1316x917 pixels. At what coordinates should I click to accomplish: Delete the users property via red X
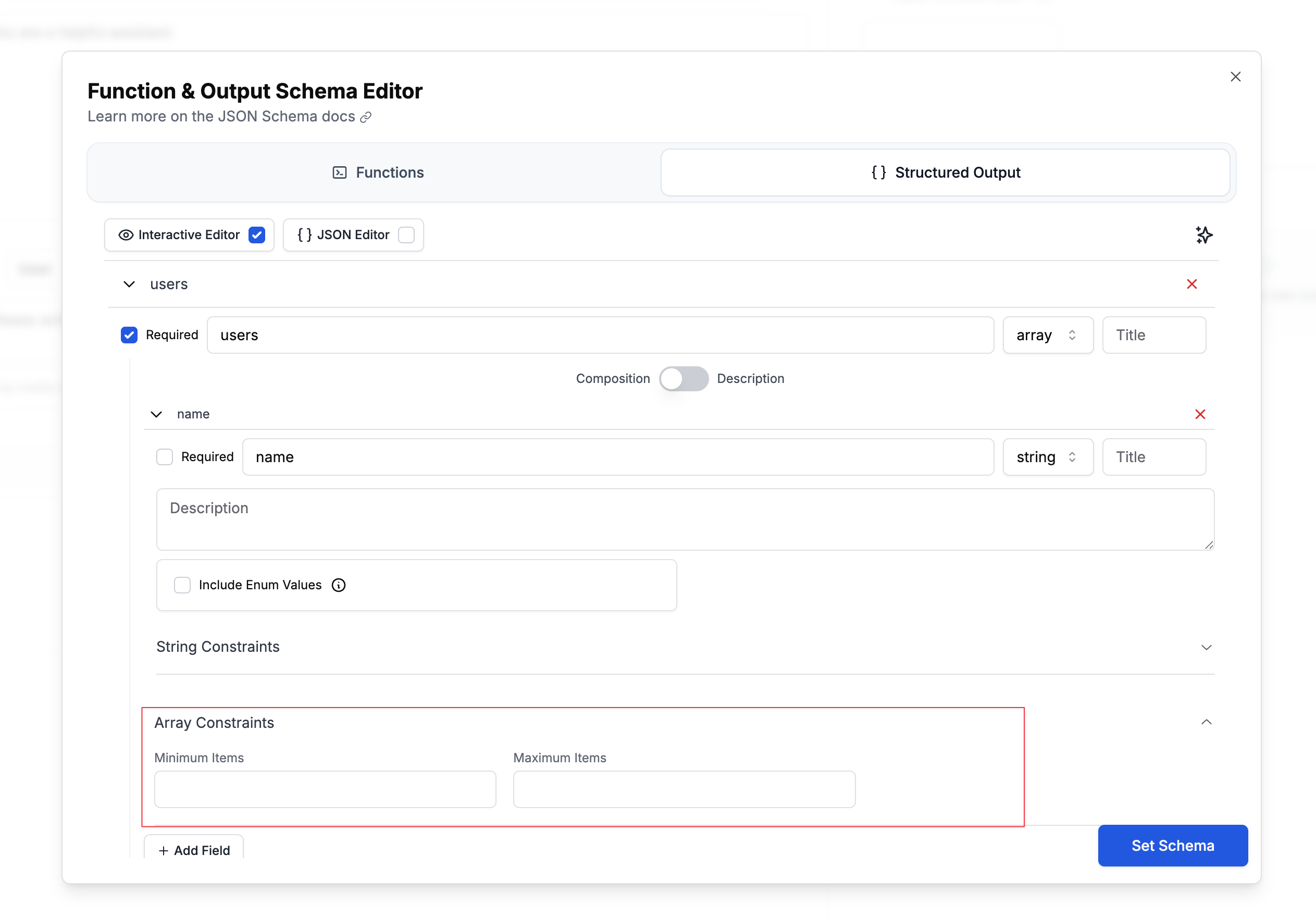click(x=1192, y=283)
